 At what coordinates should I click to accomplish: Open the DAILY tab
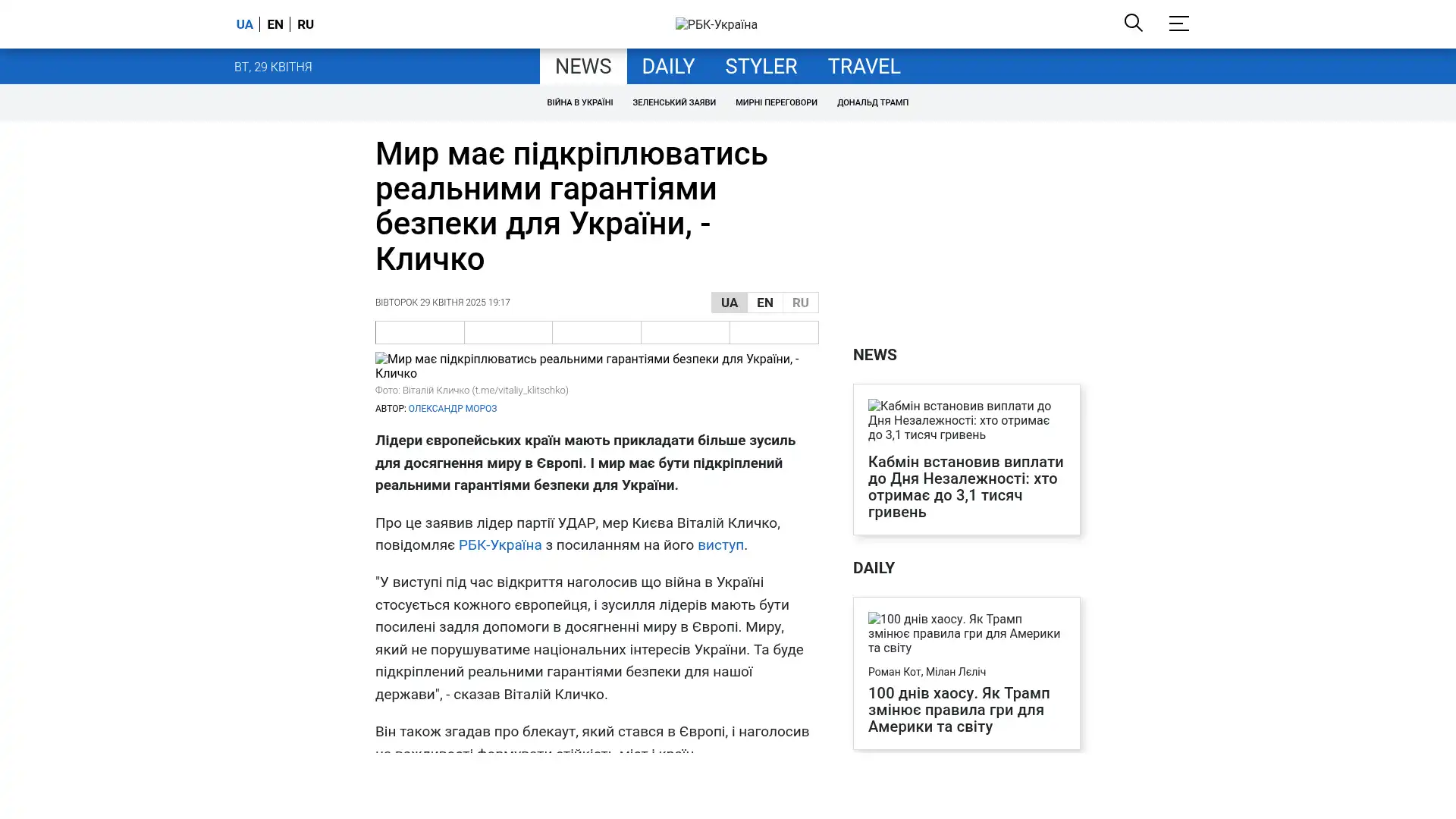[x=667, y=67]
